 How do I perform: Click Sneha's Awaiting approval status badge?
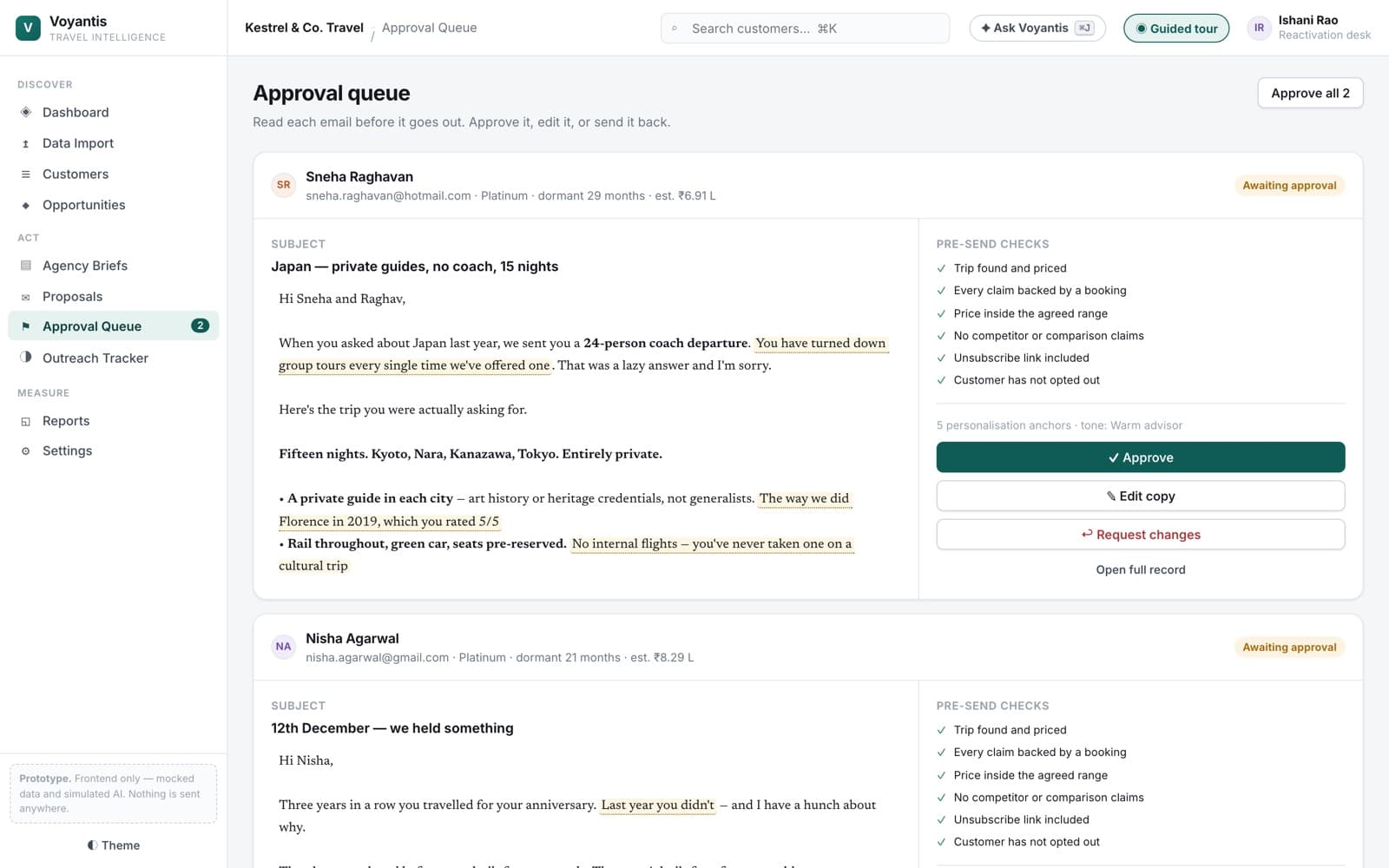coord(1289,186)
